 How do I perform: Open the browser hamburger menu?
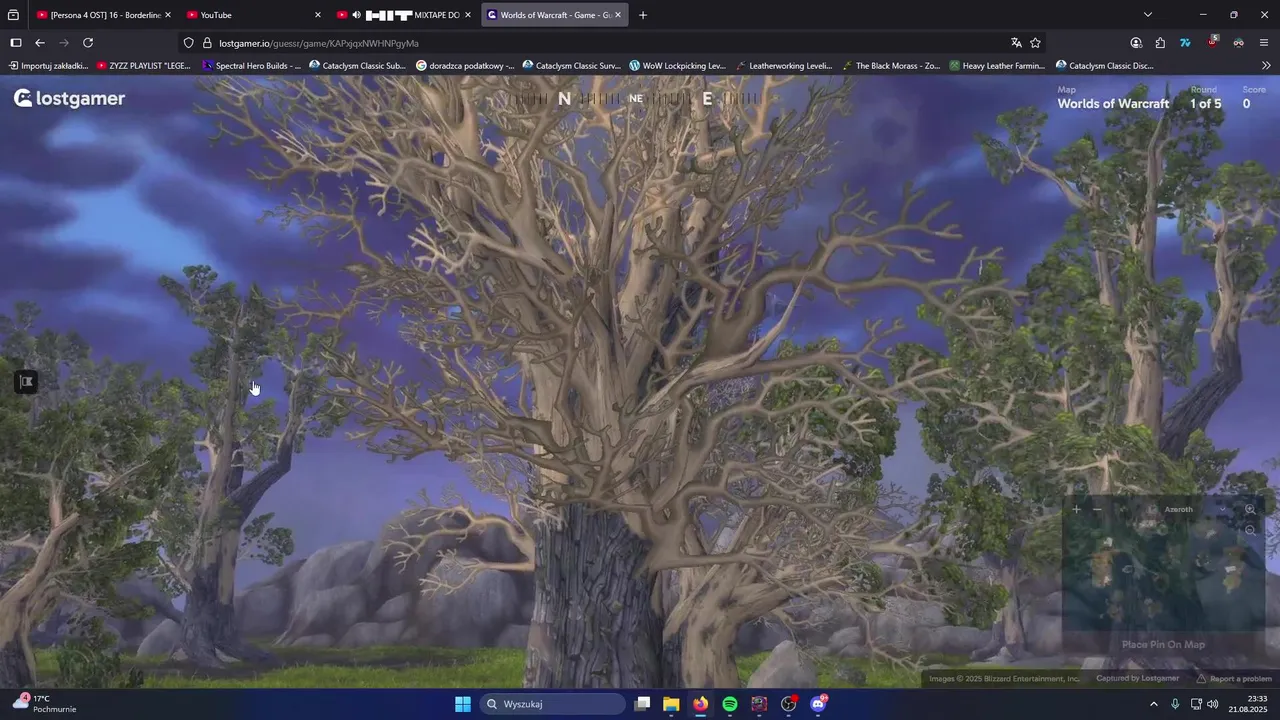(1264, 43)
